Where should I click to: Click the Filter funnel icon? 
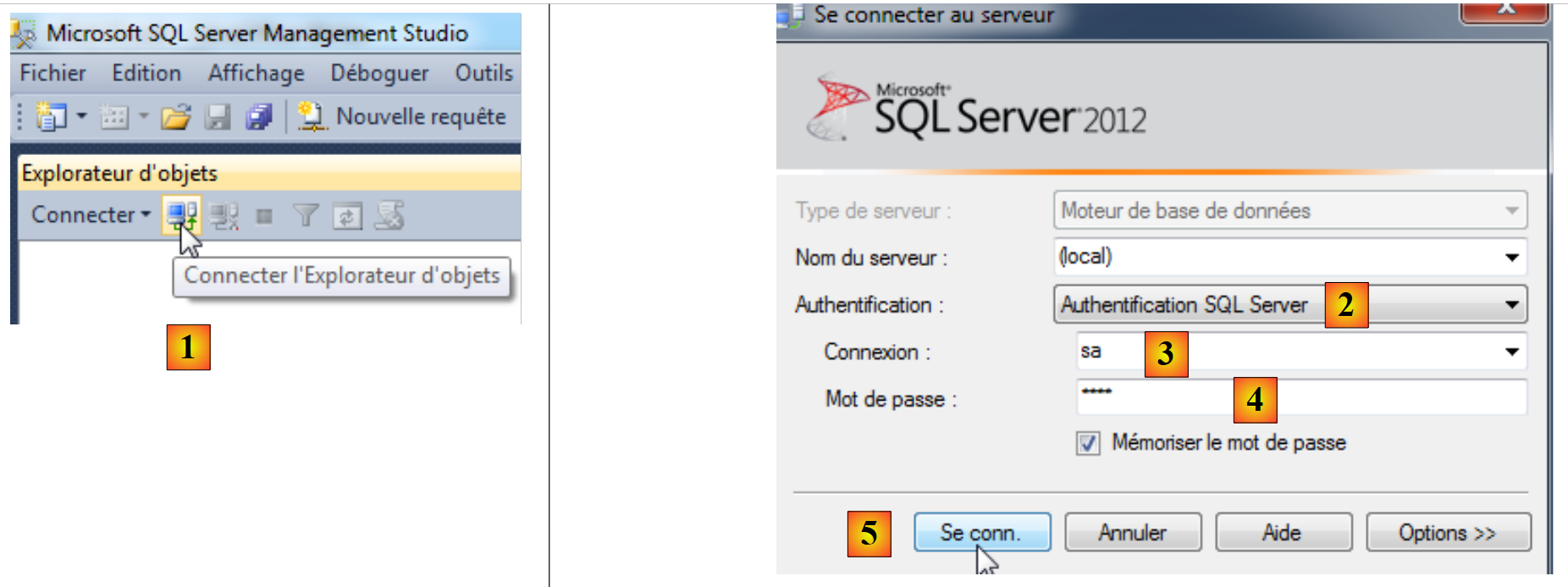click(305, 217)
